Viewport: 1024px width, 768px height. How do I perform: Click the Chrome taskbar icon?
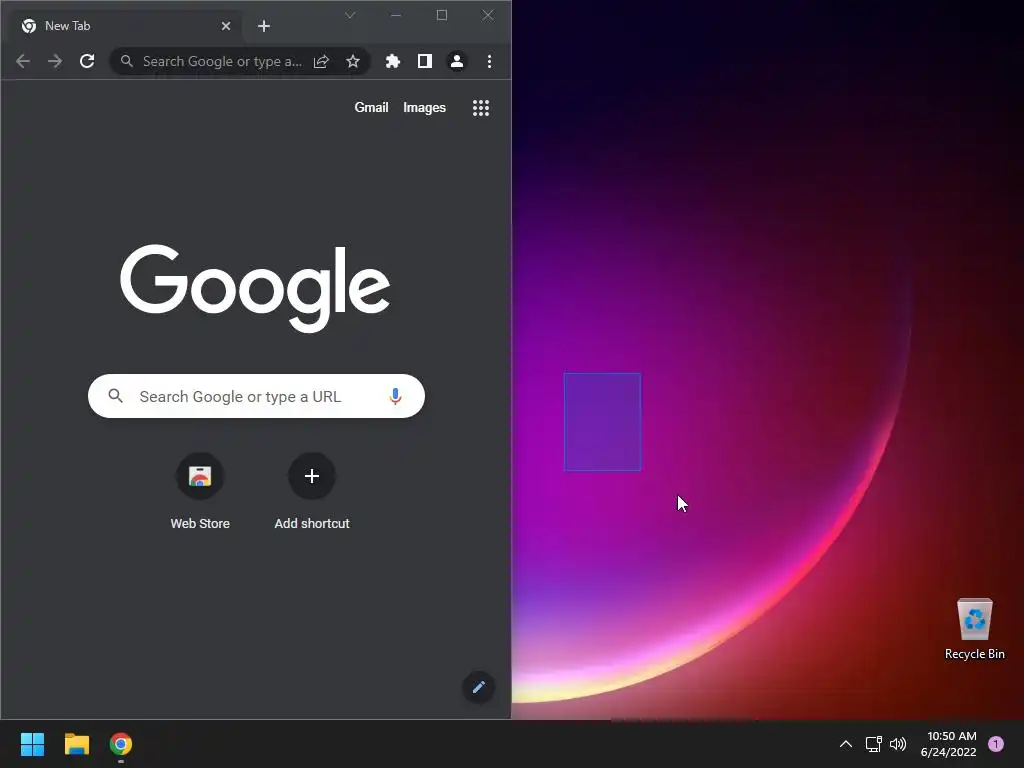121,744
